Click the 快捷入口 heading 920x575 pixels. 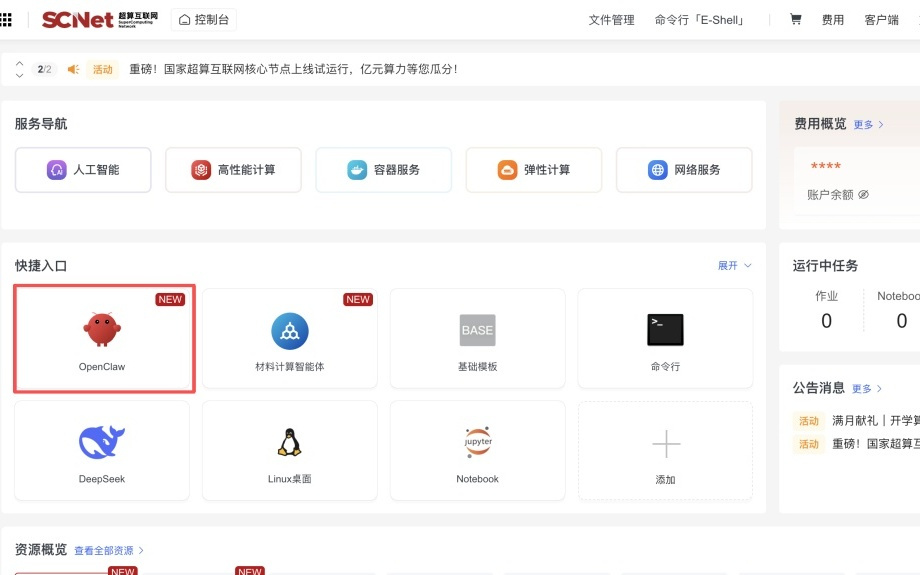(41, 266)
